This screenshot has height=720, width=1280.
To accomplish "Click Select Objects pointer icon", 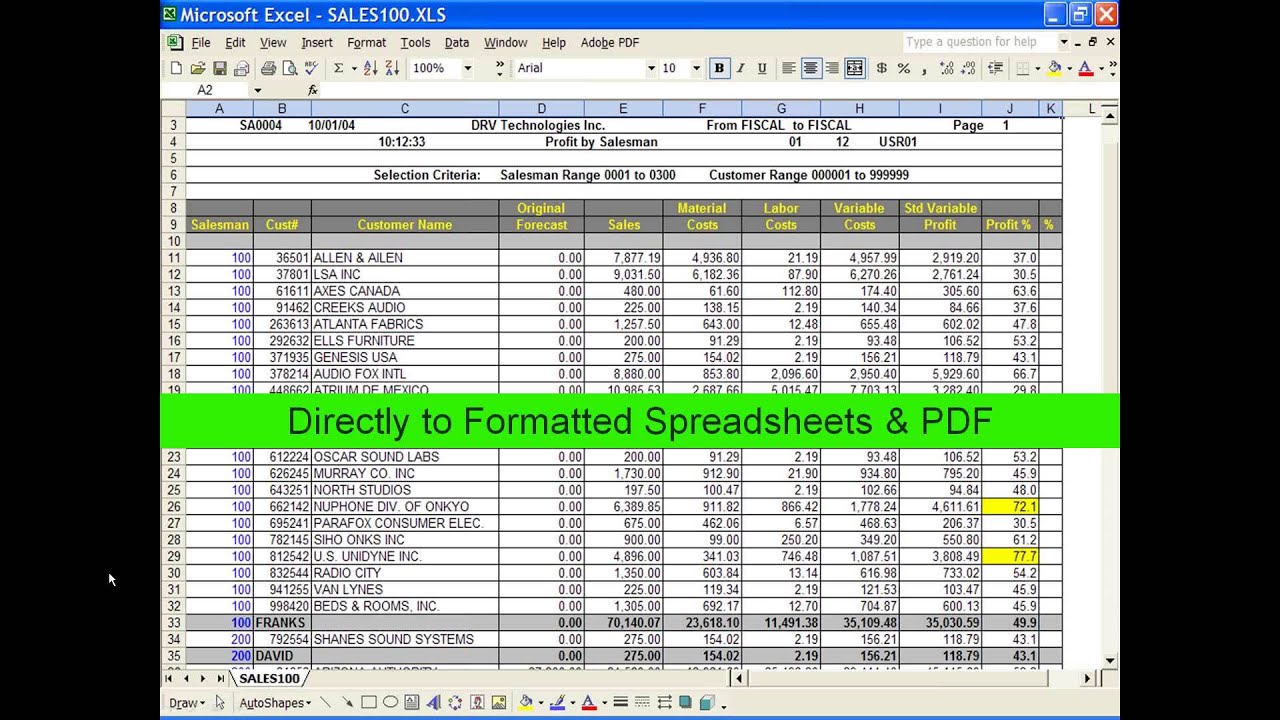I will click(x=220, y=703).
